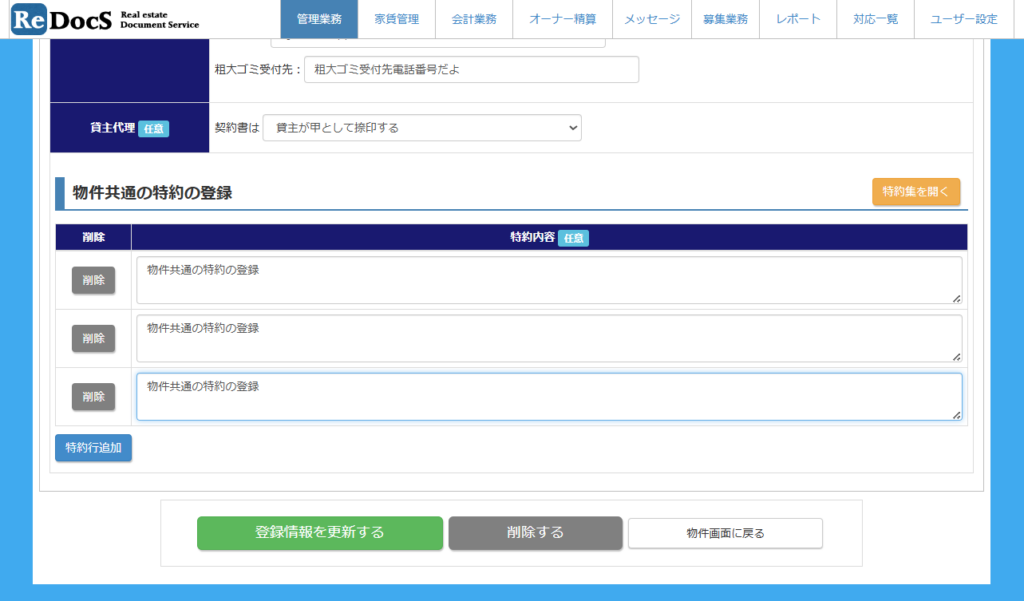Expand the 契約書は dropdown

tap(422, 128)
